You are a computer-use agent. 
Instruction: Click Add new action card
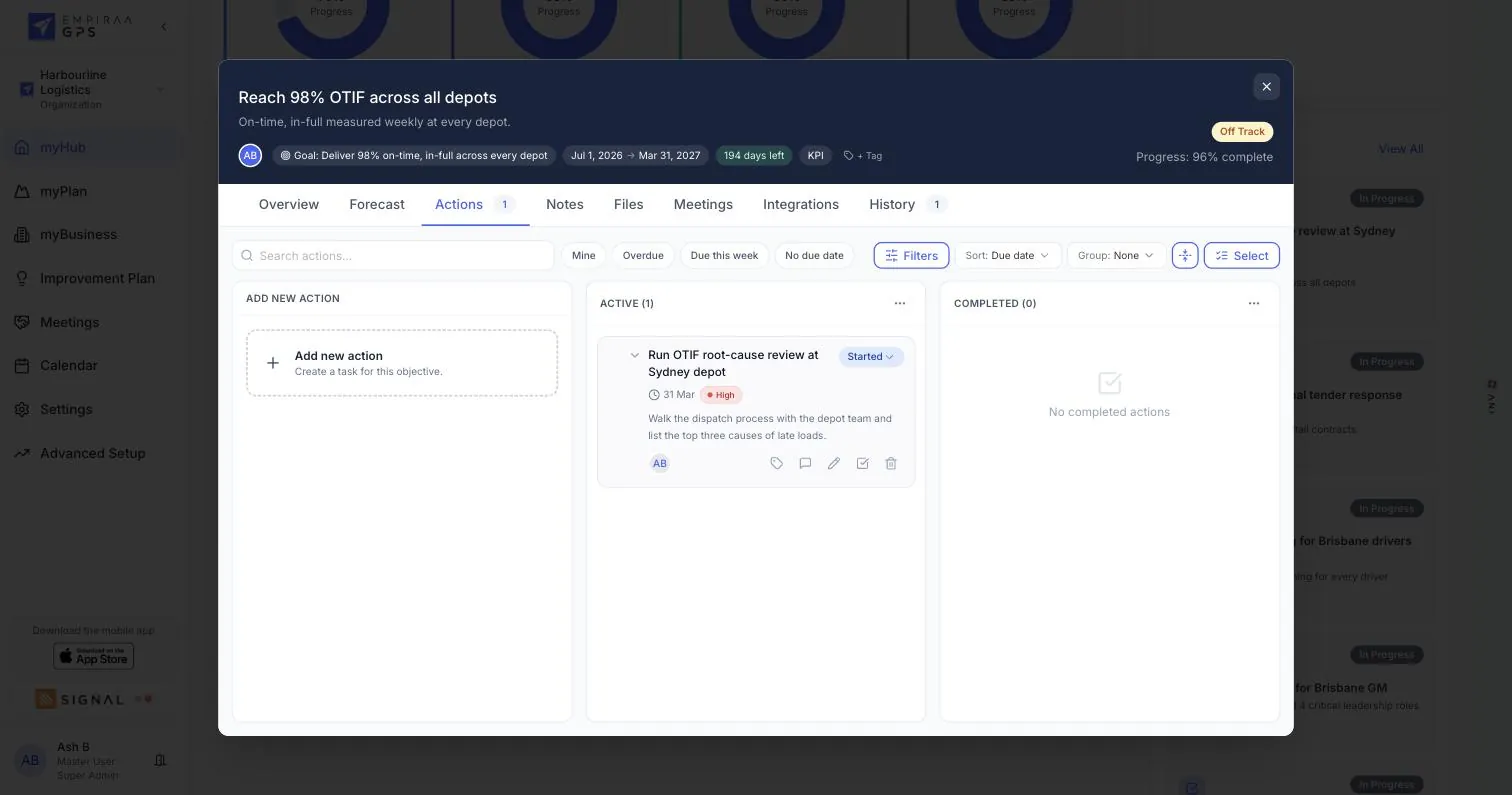402,363
